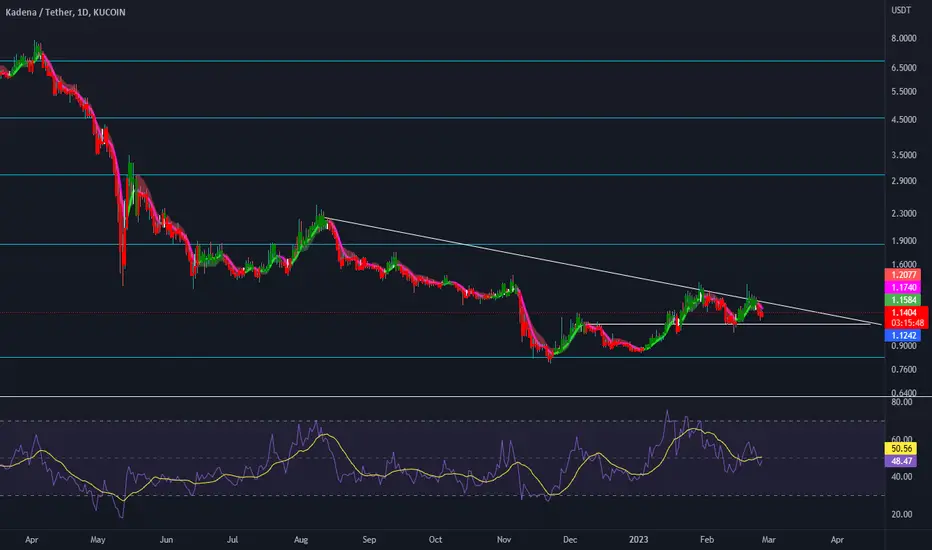Viewport: 932px width, 550px height.
Task: Click the yellow 50.56 RSI tag
Action: pos(902,448)
